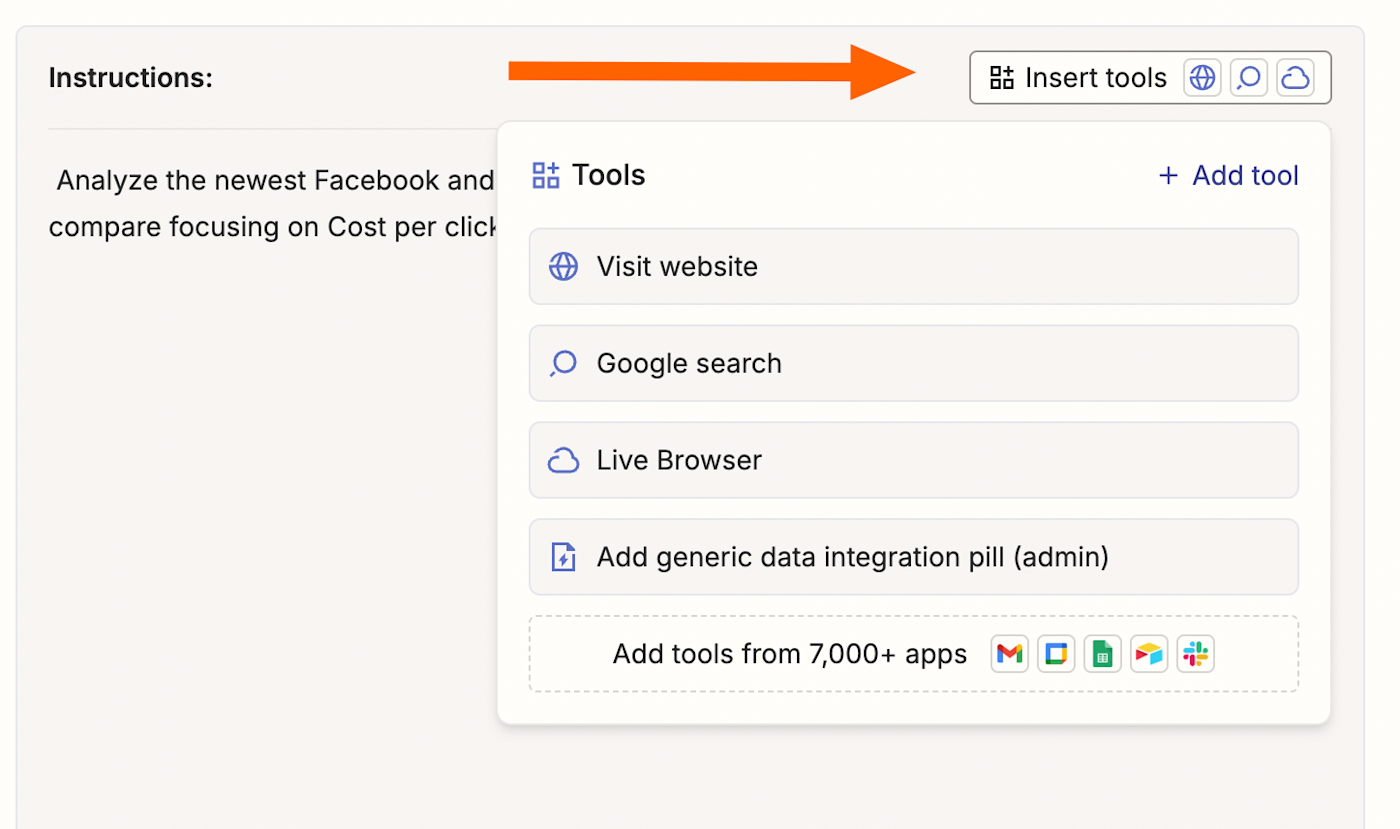
Task: Click the Google Sheets app icon
Action: [1102, 654]
